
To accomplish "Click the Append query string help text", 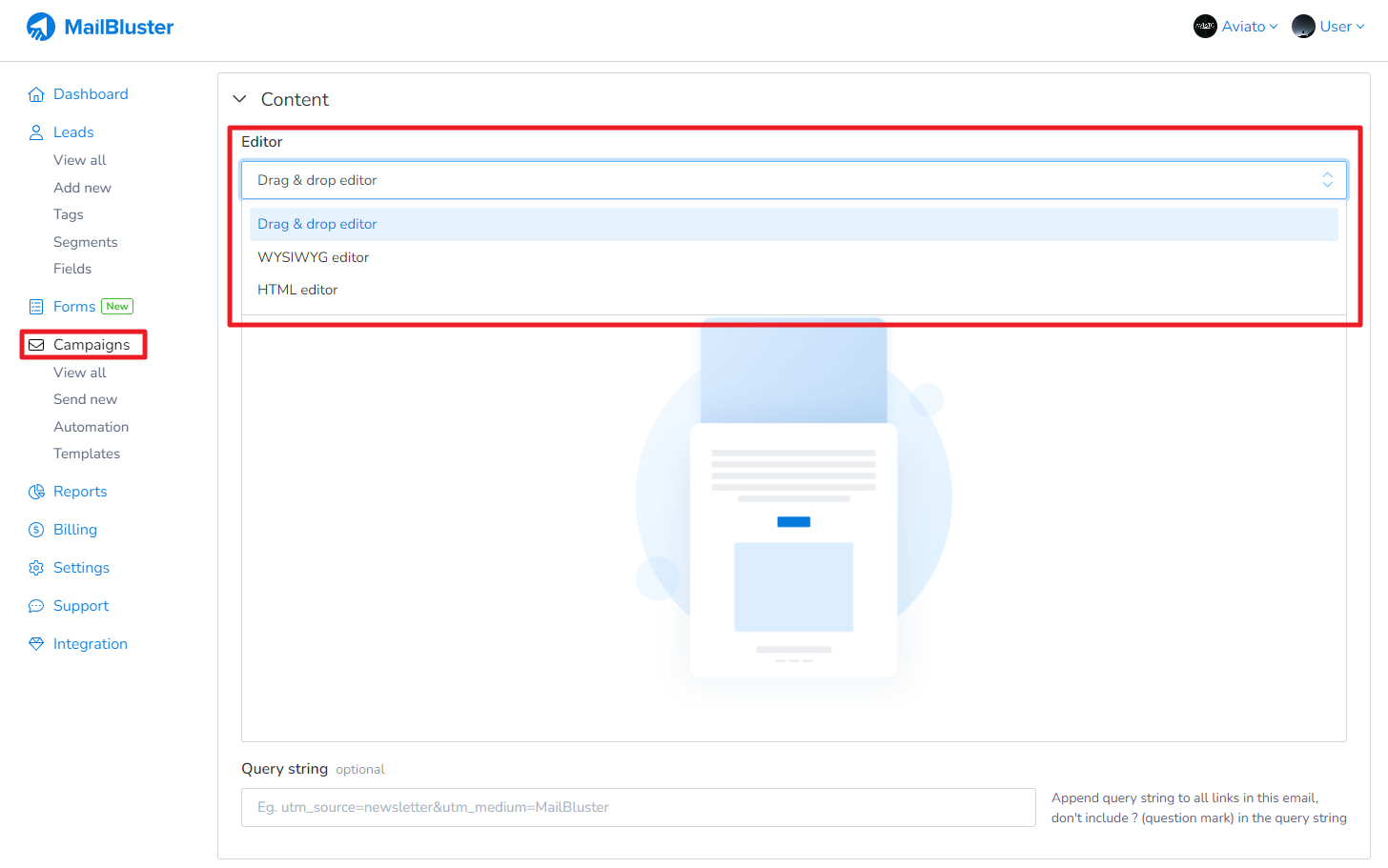I will [x=1199, y=808].
